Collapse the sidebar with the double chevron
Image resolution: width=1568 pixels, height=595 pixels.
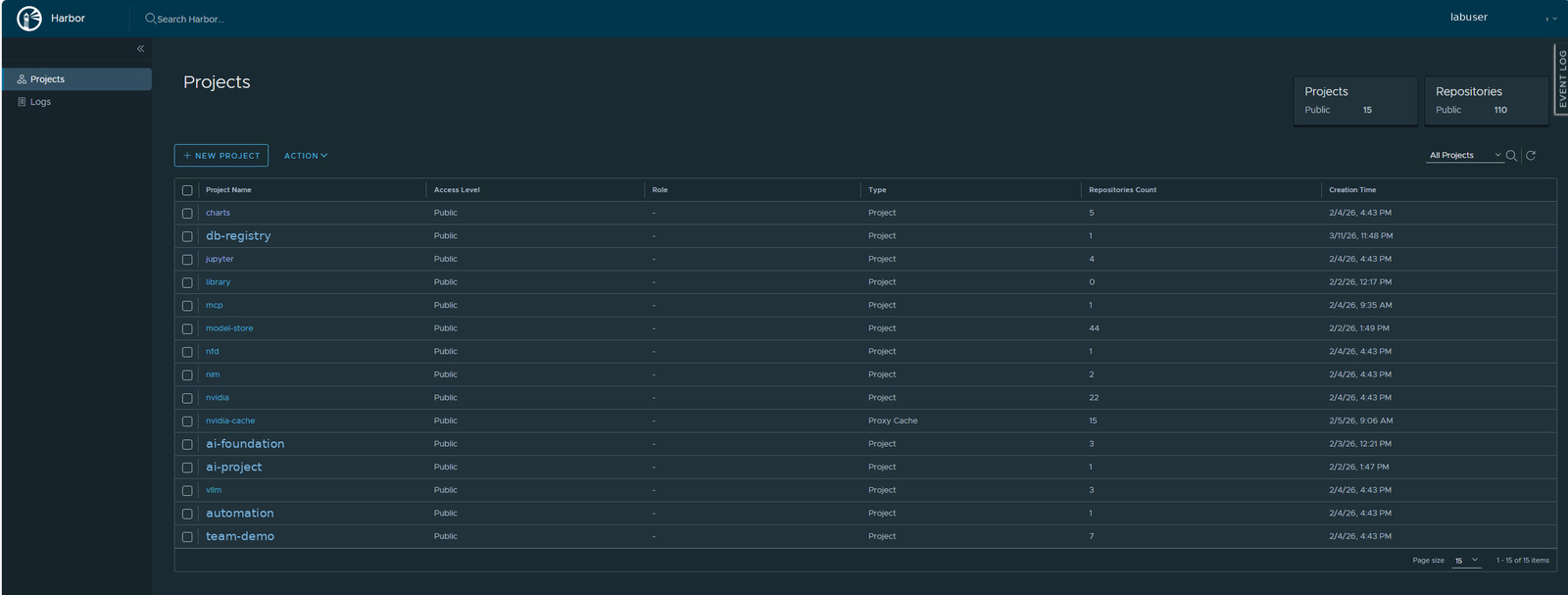[x=140, y=48]
